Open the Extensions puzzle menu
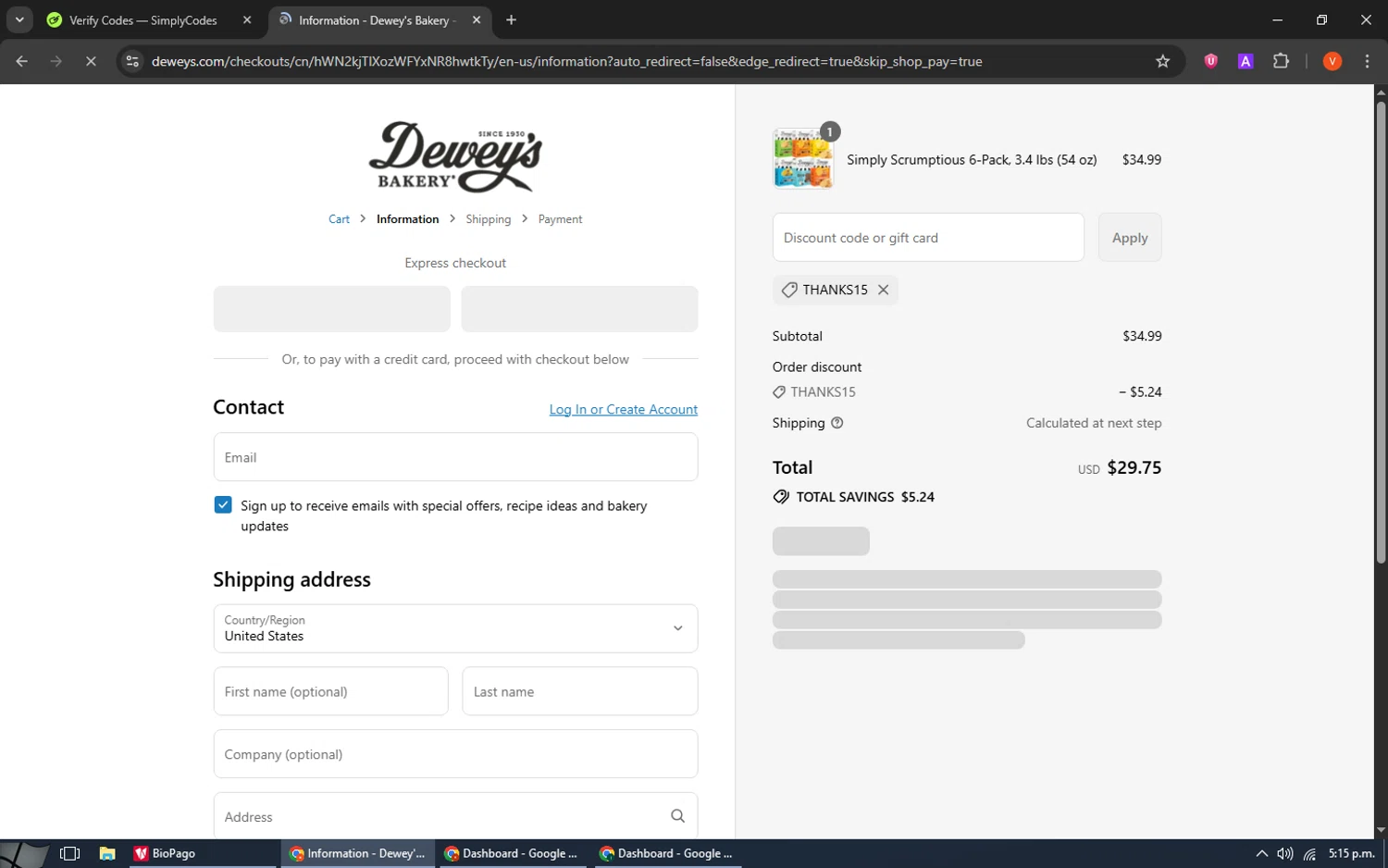1388x868 pixels. click(x=1281, y=61)
